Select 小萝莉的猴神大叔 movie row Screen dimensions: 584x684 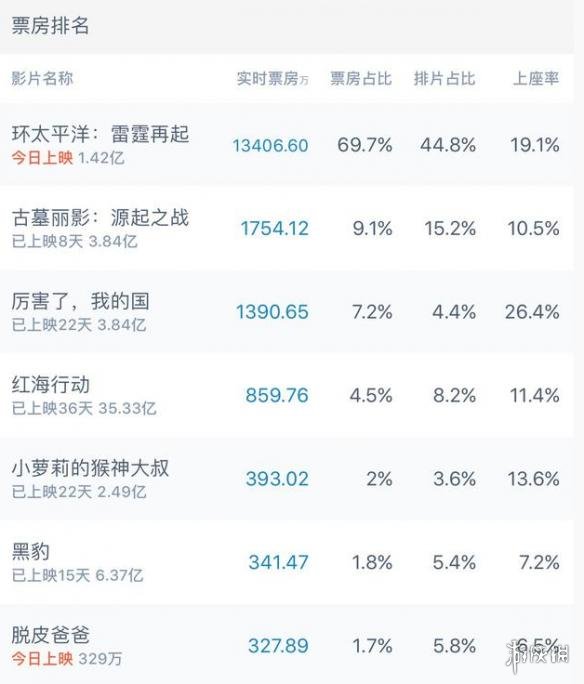point(287,479)
